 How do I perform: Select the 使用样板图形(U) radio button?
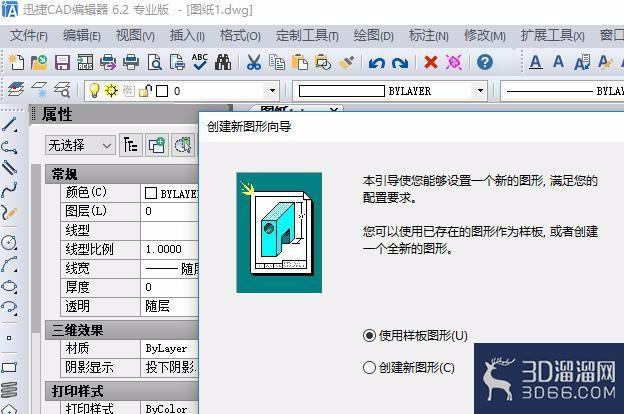point(369,336)
